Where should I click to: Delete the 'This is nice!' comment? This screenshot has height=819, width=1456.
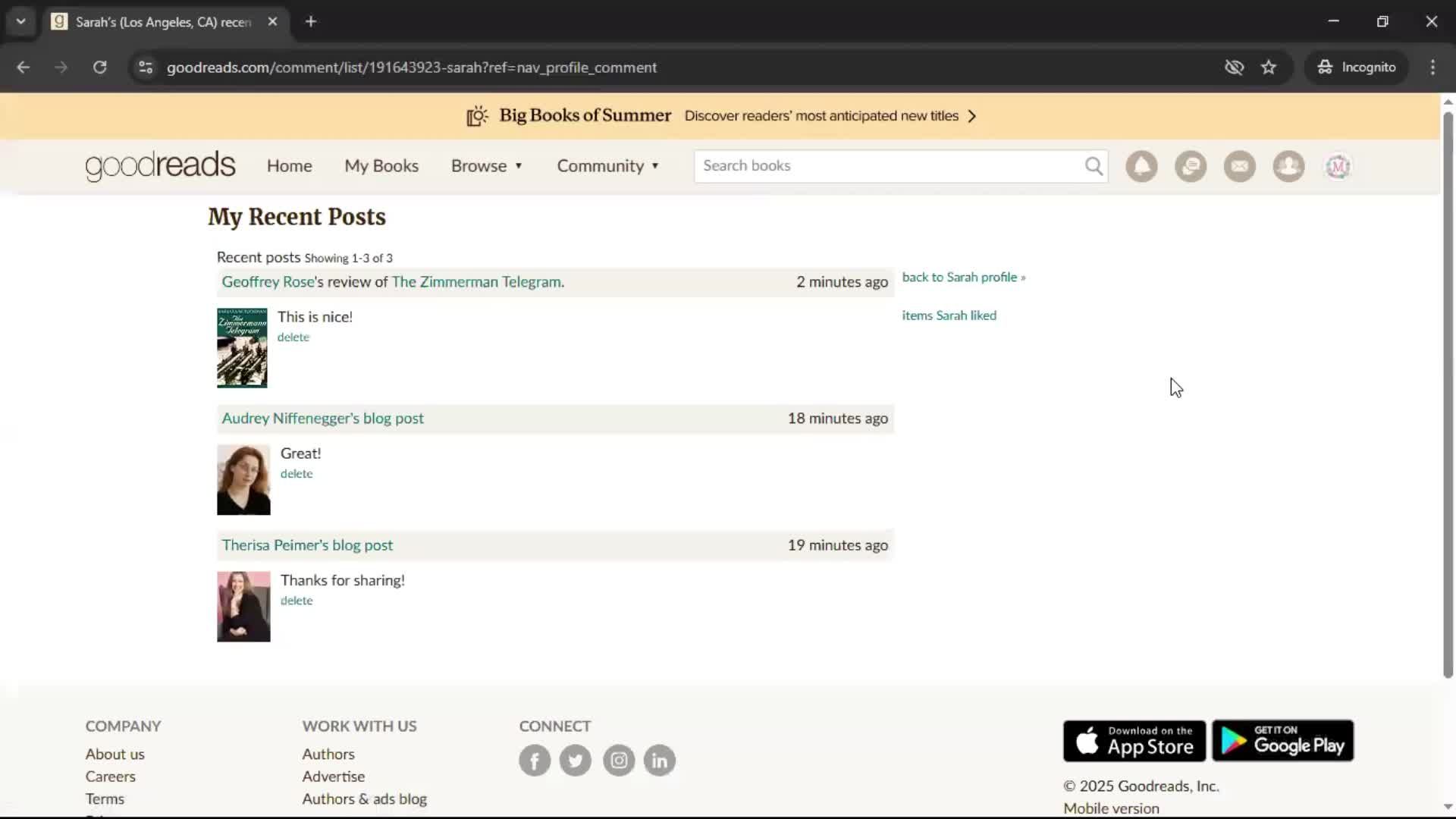(293, 337)
